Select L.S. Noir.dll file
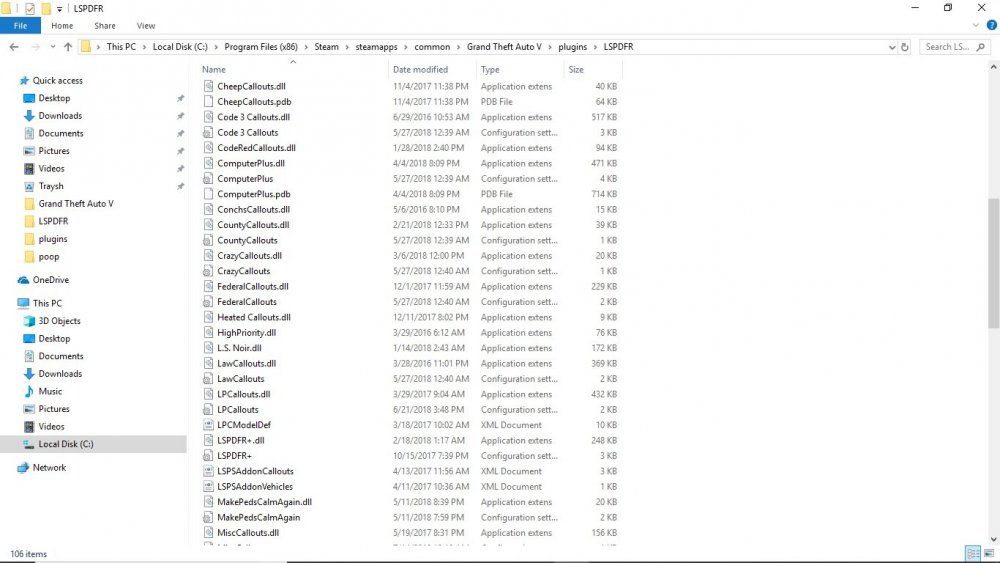Screen dimensions: 1000x563 click(239, 347)
